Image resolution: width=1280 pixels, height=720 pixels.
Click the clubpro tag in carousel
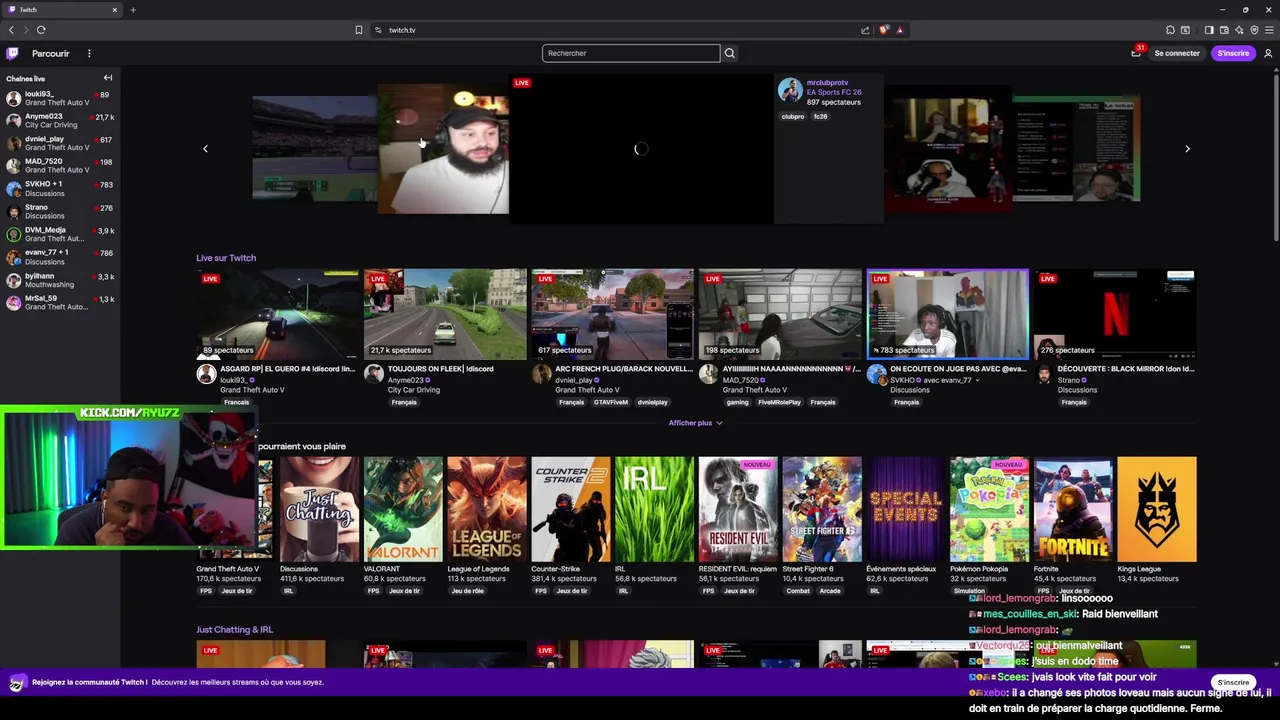click(792, 117)
